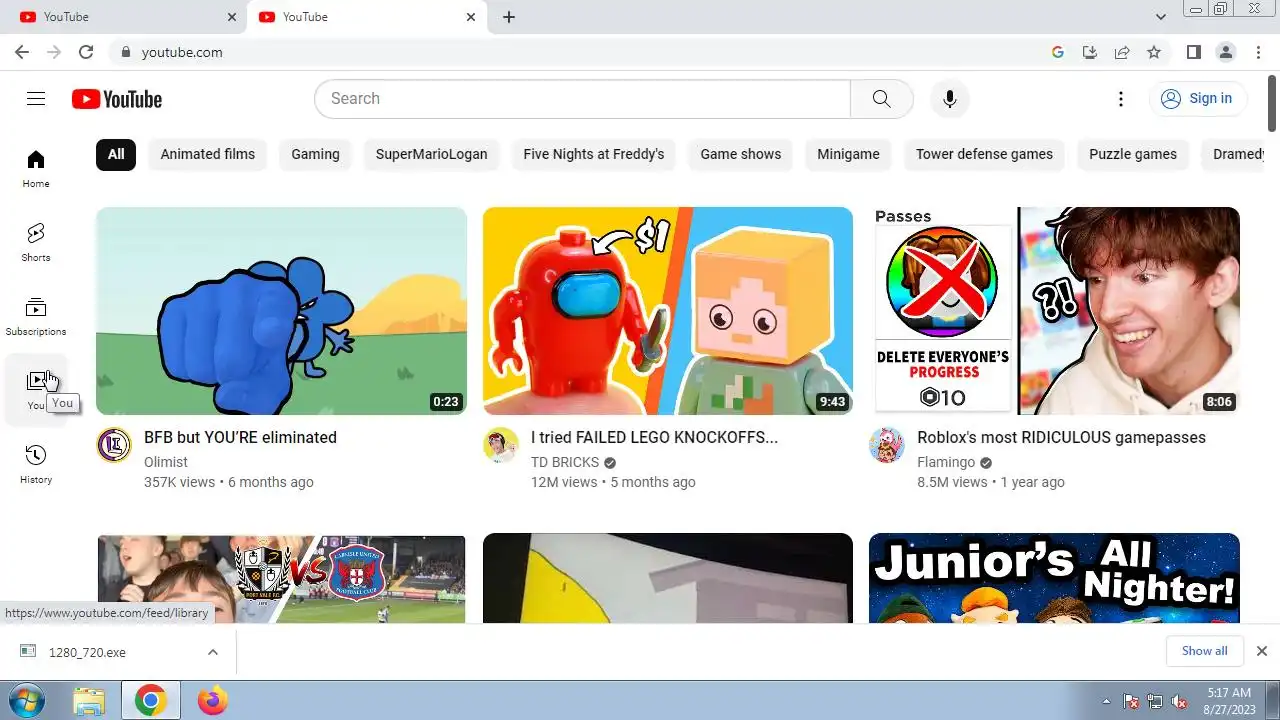This screenshot has height=720, width=1280.
Task: Click the YouTube logo
Action: pyautogui.click(x=117, y=99)
